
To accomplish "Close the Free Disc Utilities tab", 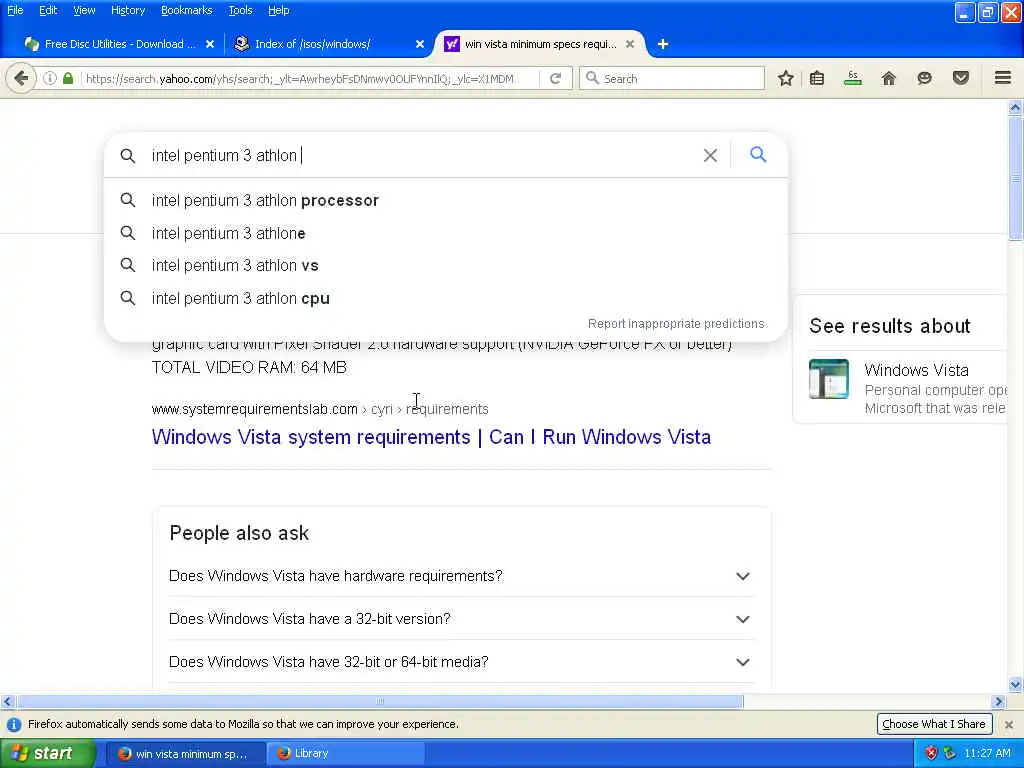I will pos(210,44).
